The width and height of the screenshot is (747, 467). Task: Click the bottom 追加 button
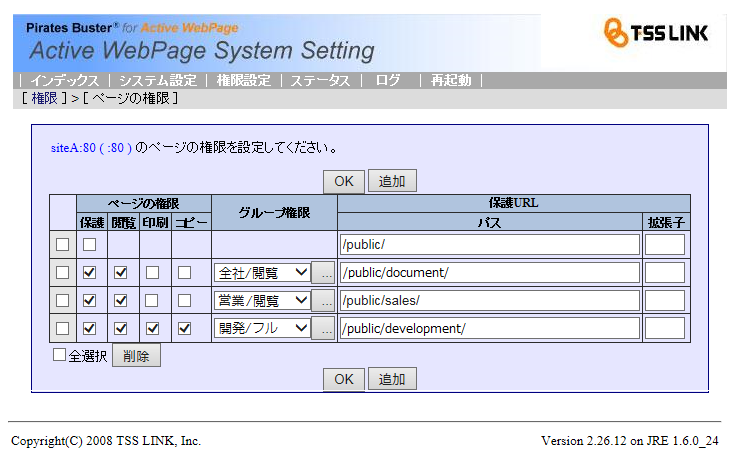click(x=392, y=379)
